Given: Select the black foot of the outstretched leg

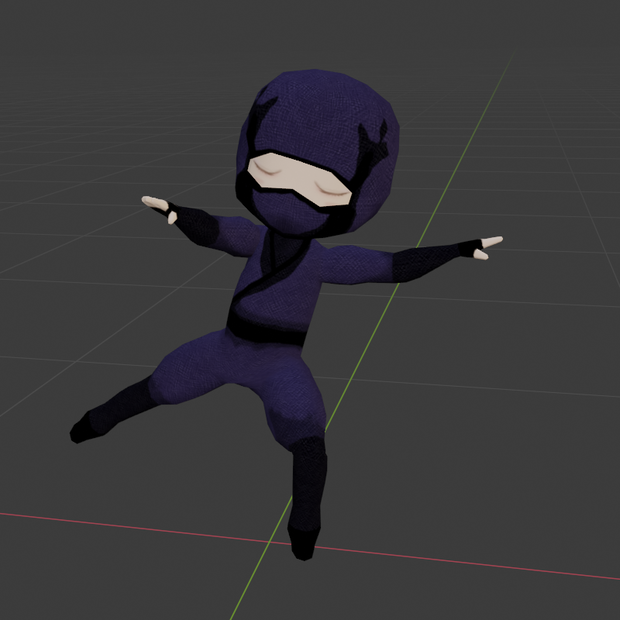Looking at the screenshot, I should coord(88,428).
